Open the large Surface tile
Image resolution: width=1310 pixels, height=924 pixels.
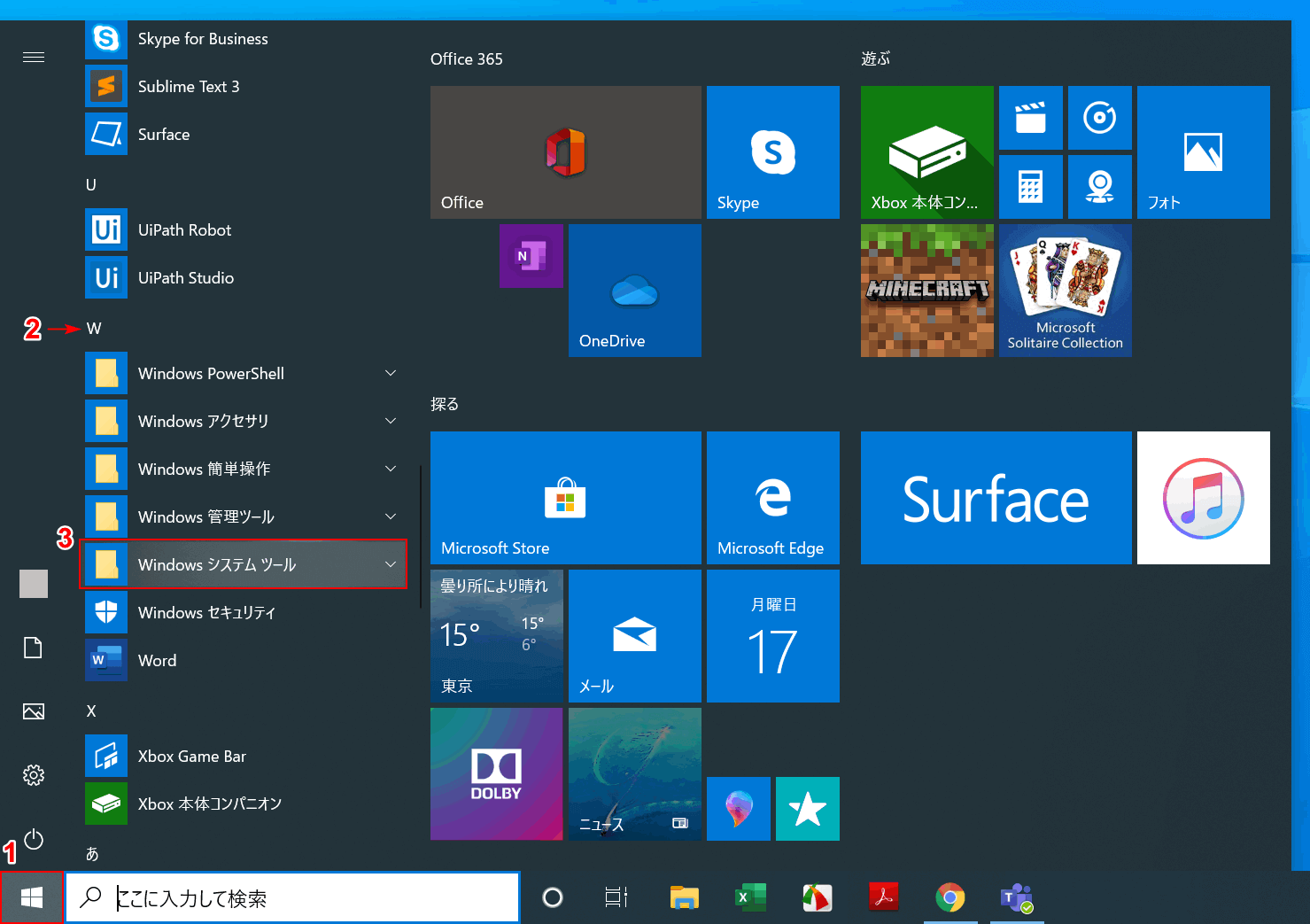point(996,498)
